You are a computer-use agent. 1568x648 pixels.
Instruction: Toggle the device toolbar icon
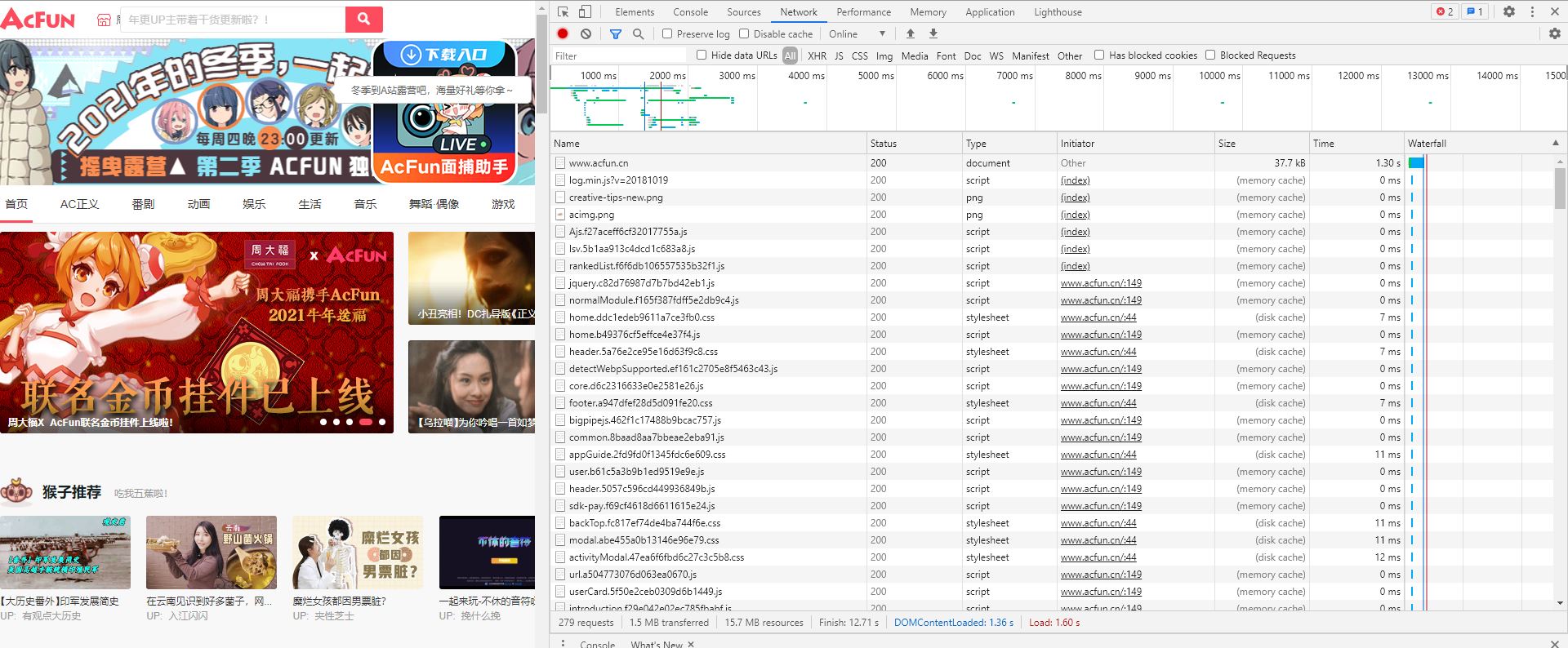tap(585, 11)
